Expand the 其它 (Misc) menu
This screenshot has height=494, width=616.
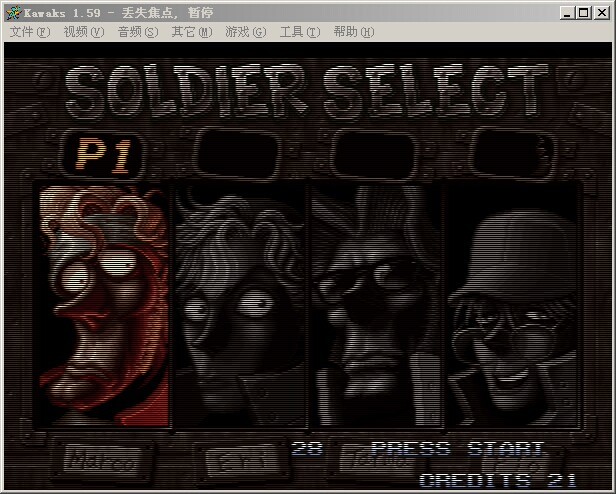click(x=191, y=32)
